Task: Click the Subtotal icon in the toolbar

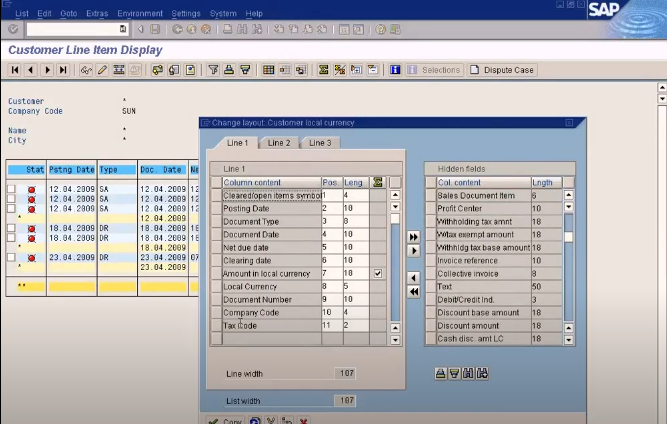Action: pos(339,70)
